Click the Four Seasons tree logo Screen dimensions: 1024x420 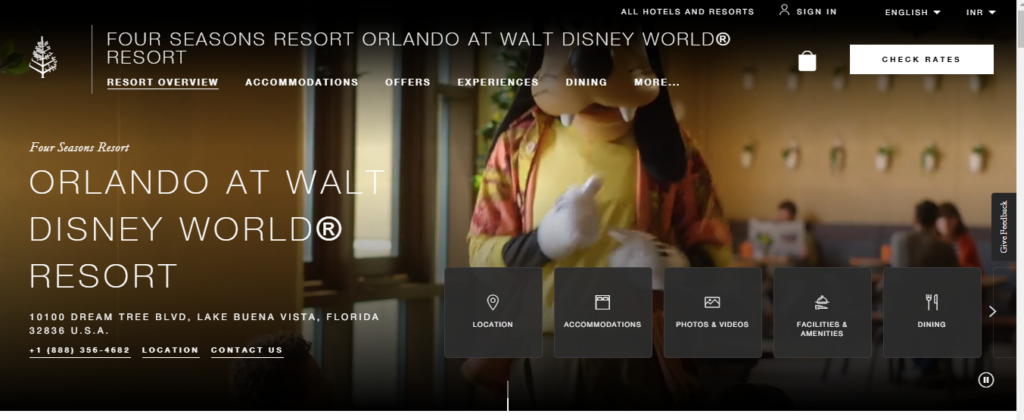click(x=43, y=57)
